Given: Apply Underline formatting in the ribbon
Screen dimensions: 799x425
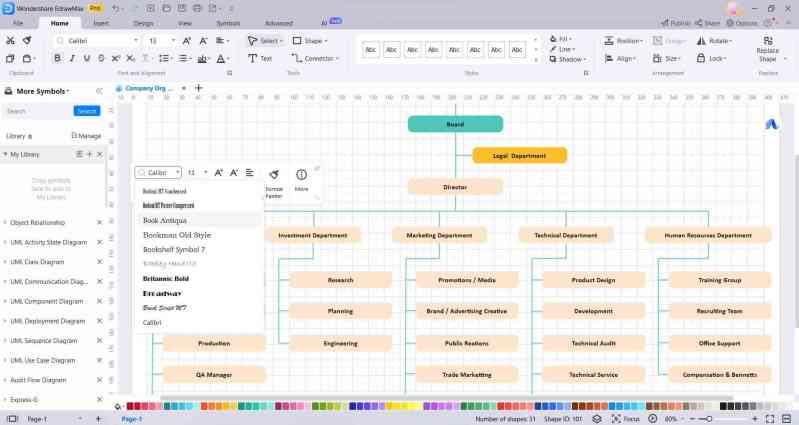Looking at the screenshot, I should coord(87,59).
